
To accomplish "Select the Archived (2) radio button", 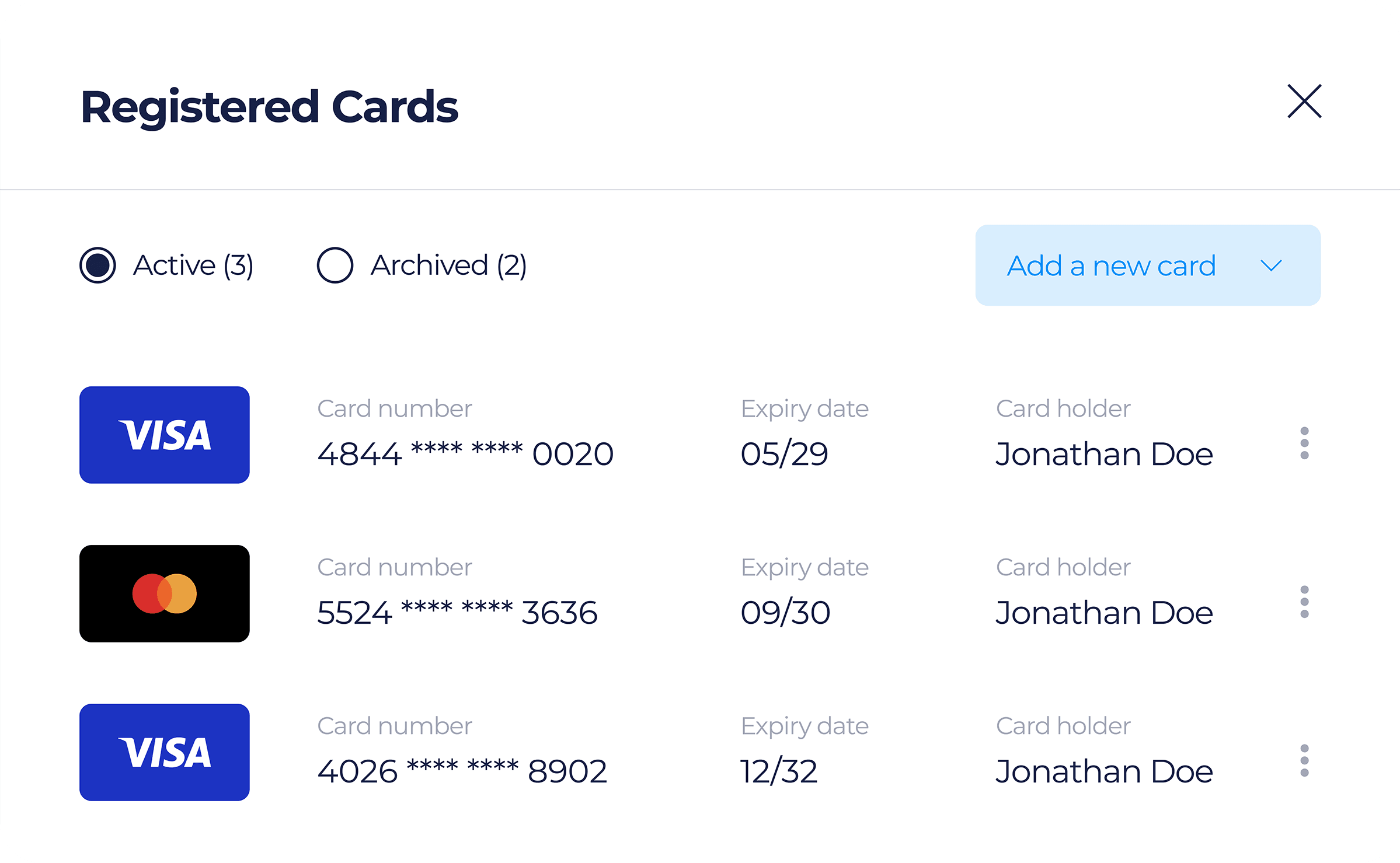I will pos(335,265).
